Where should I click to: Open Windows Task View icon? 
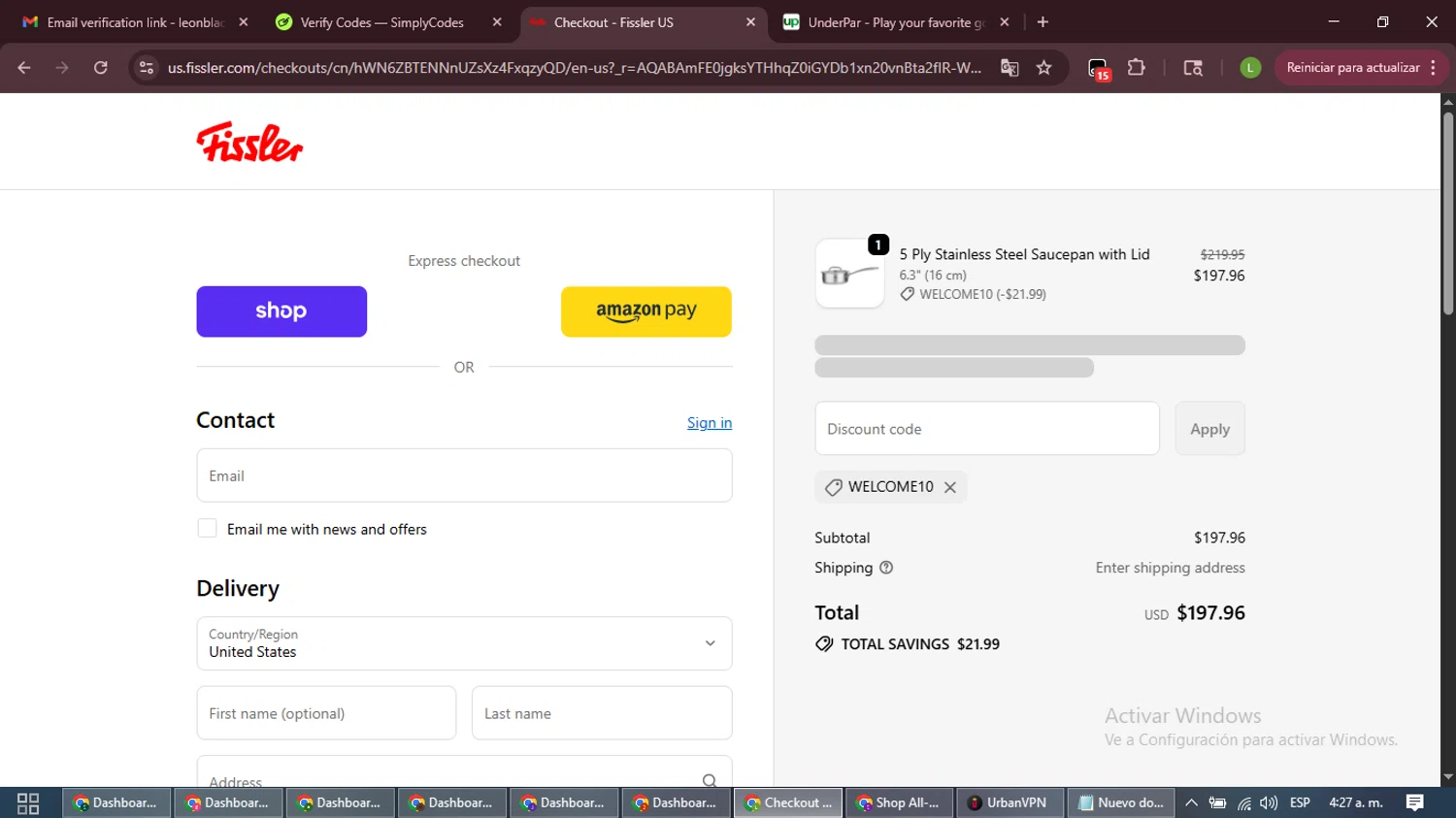tap(28, 803)
